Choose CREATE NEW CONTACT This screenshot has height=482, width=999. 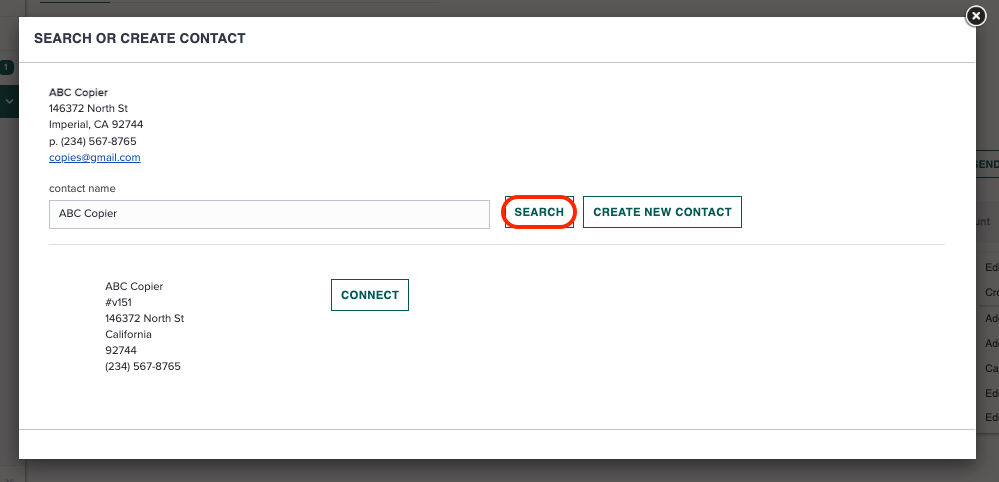tap(662, 212)
